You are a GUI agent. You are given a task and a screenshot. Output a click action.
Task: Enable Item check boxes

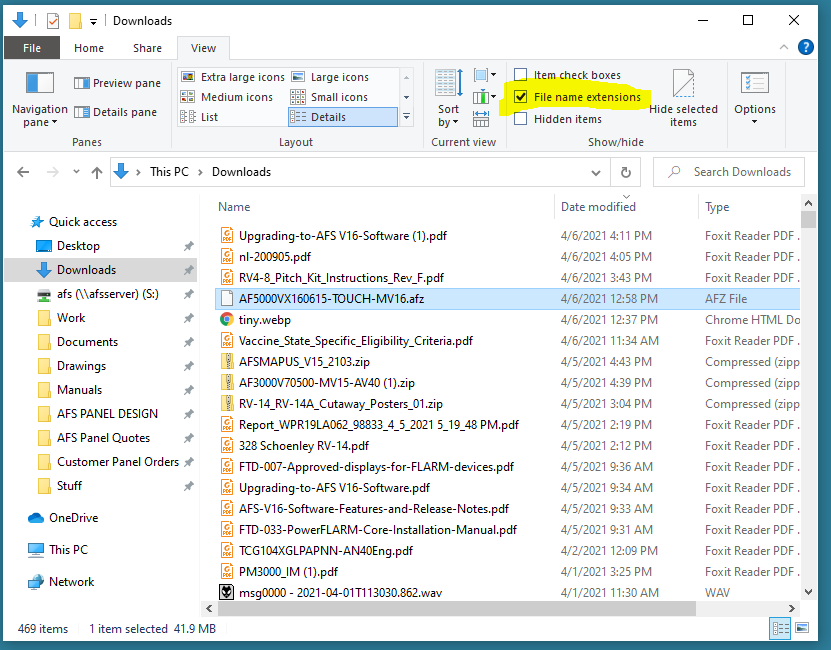(x=568, y=75)
